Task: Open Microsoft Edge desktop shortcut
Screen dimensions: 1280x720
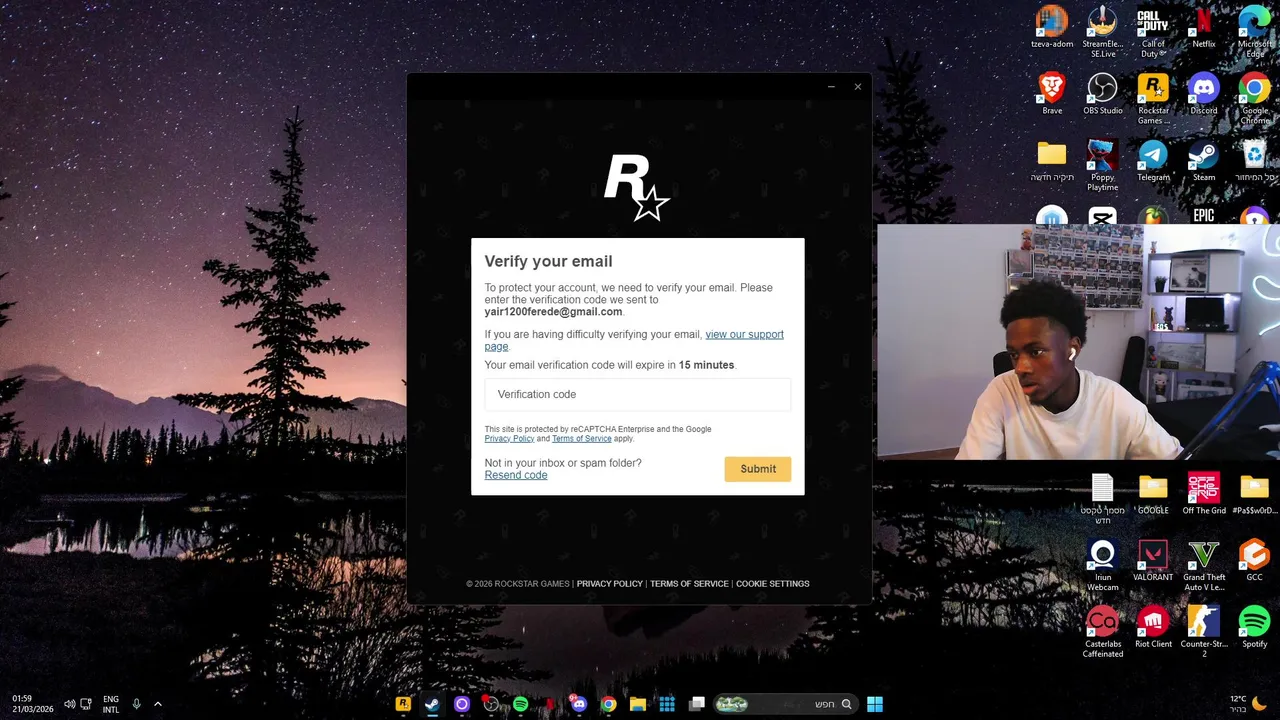Action: [1255, 30]
